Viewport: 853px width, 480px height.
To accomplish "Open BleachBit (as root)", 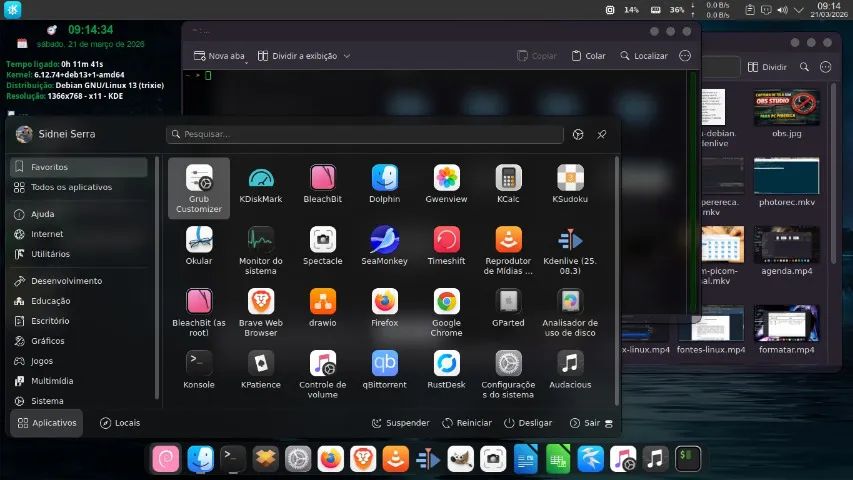I will 199,312.
